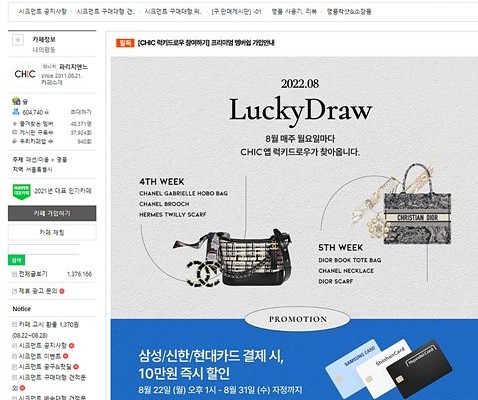Open the CHIC cafe logo
The width and height of the screenshot is (478, 400).
(25, 74)
